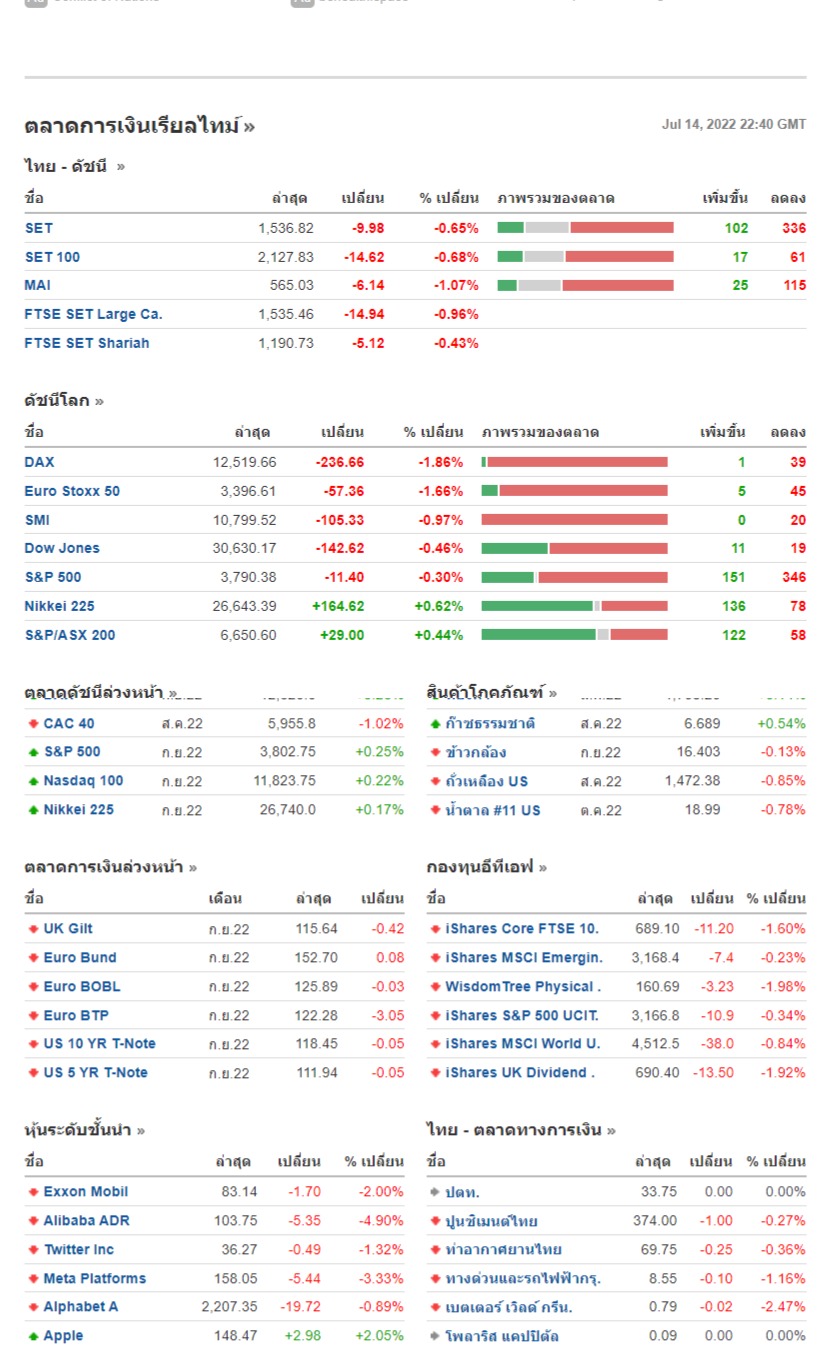Open Twitter Inc stock link
The image size is (826, 1364).
click(79, 1250)
